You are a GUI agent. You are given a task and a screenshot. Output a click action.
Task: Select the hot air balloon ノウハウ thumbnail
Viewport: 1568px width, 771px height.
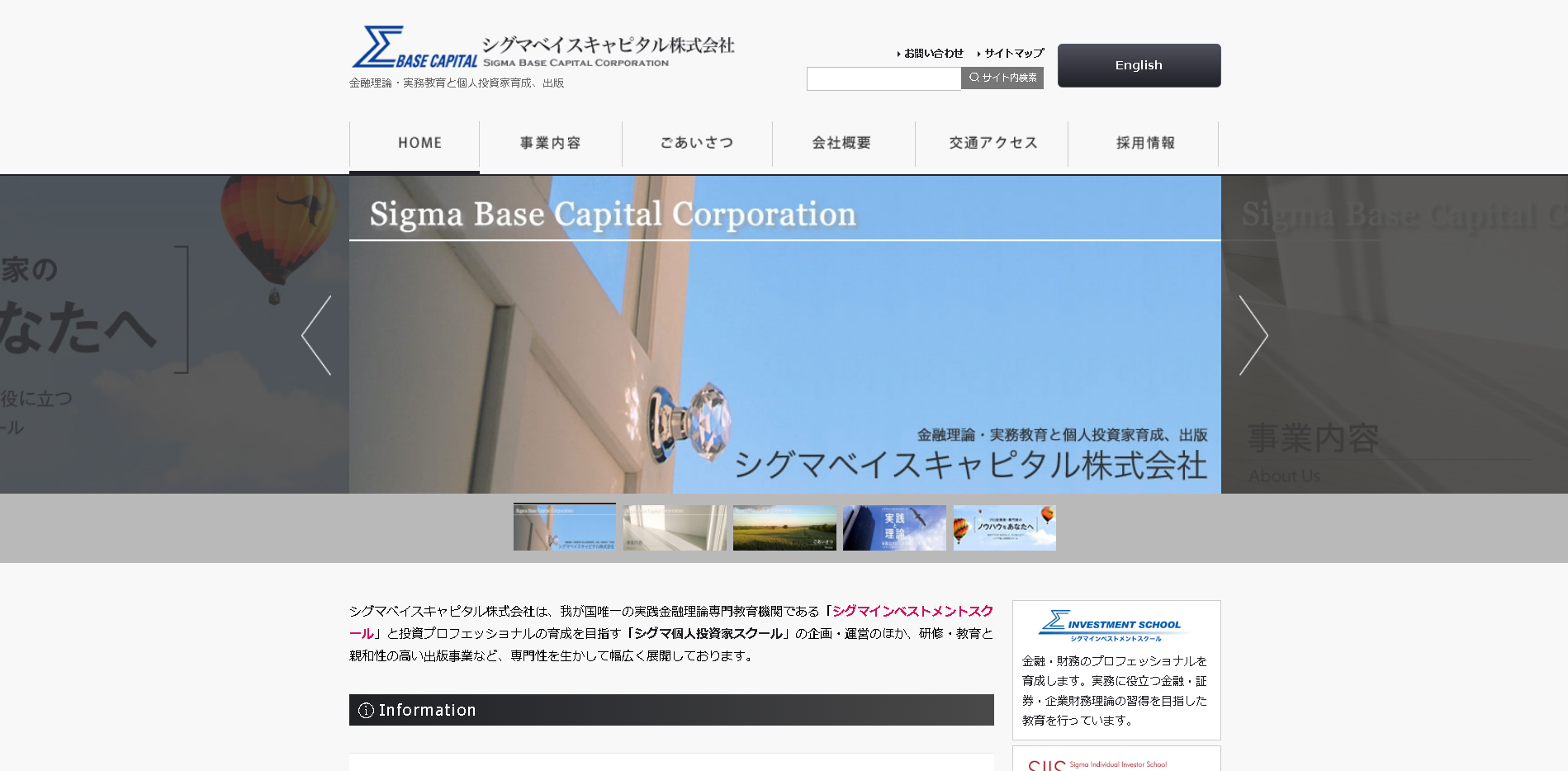[x=1004, y=528]
